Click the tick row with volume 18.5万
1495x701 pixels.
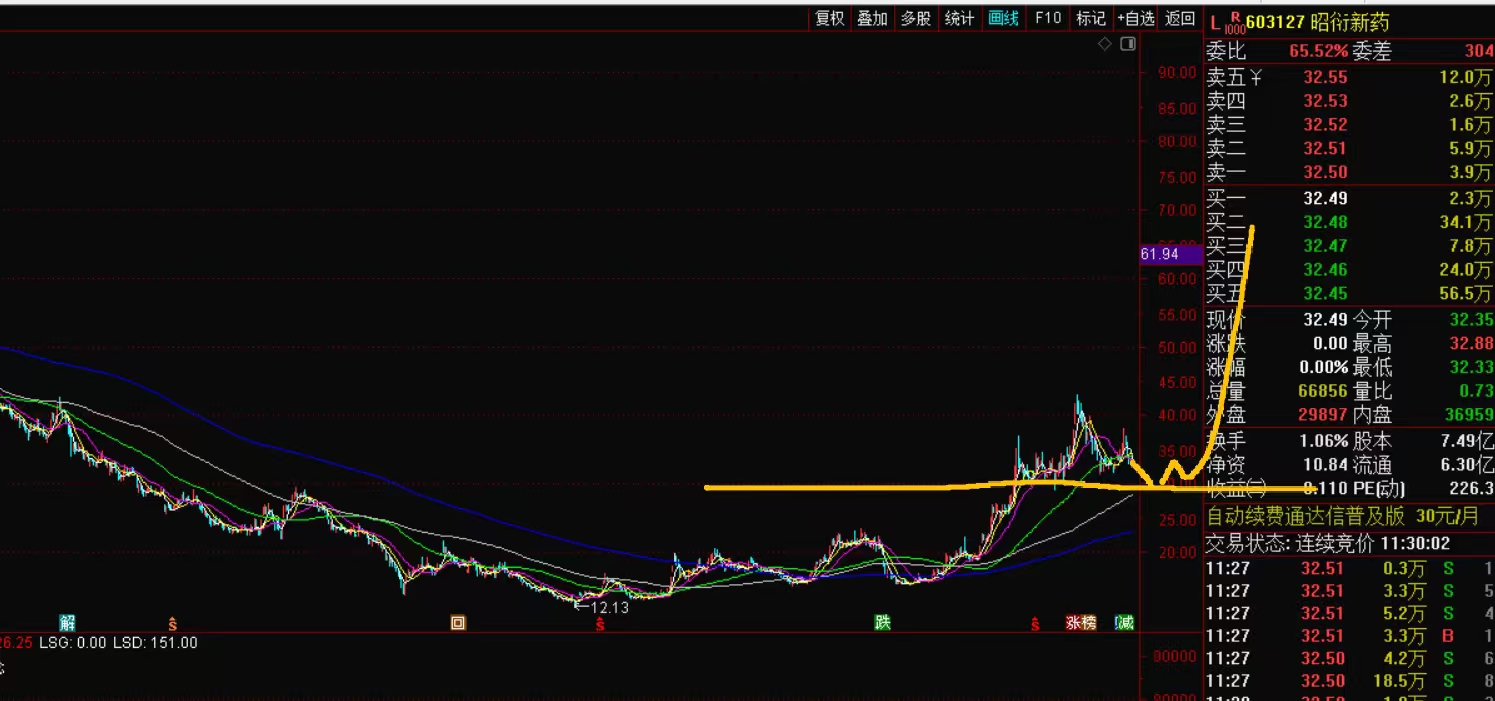[1350, 682]
